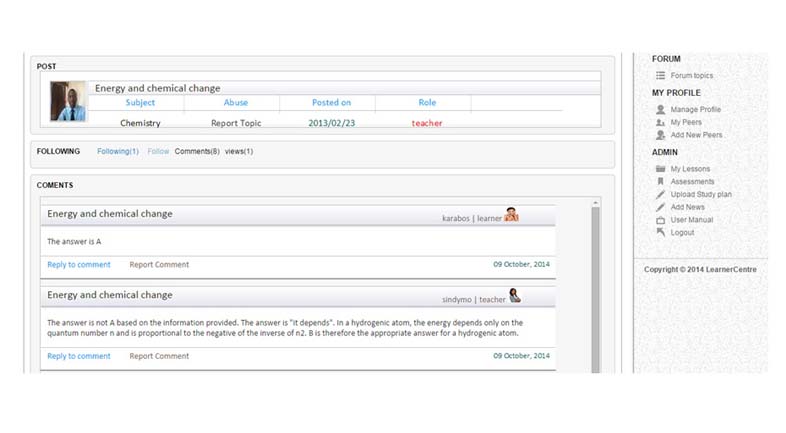Click the Add New Peers icon

660,135
